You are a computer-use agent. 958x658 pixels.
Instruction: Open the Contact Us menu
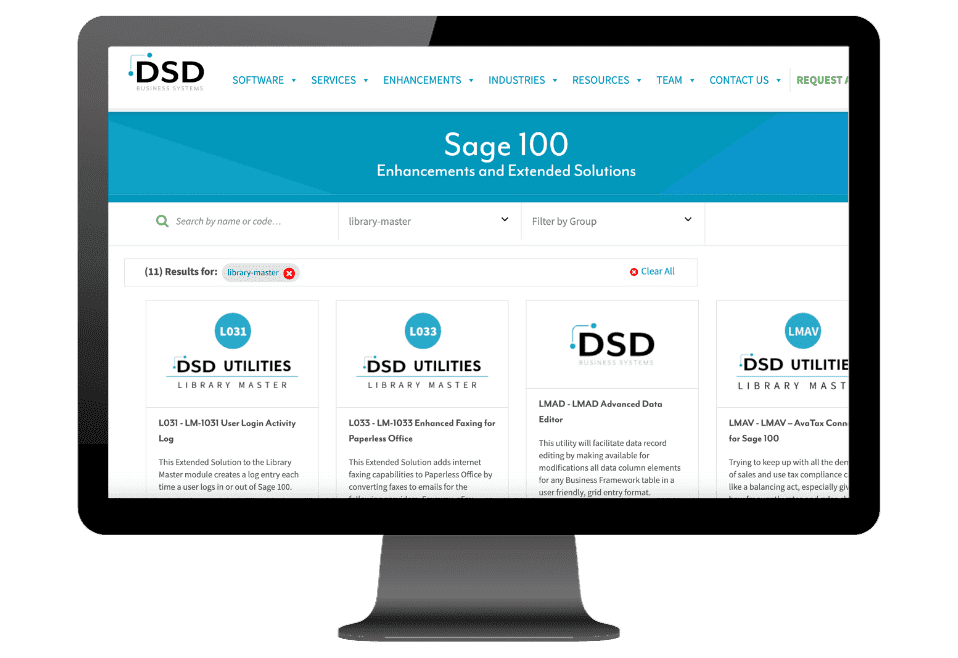tap(745, 80)
